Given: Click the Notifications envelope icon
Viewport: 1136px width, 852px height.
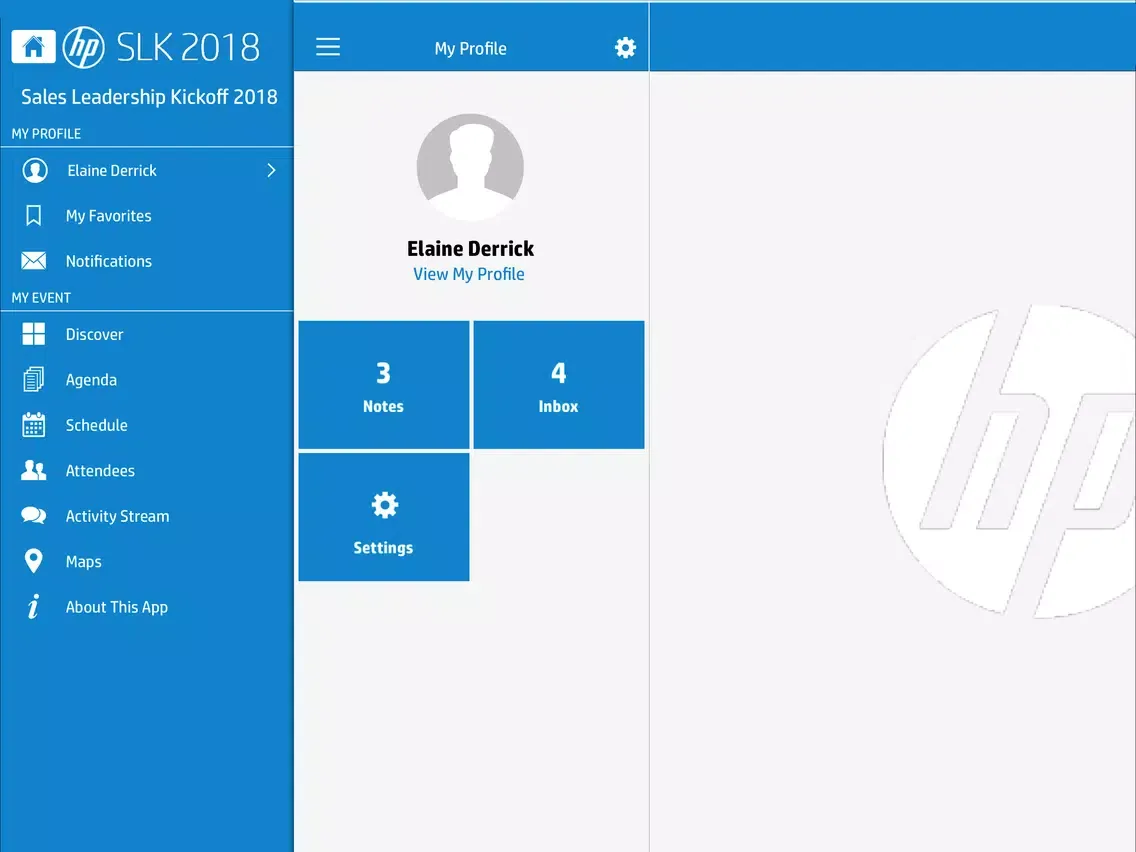Looking at the screenshot, I should (33, 261).
